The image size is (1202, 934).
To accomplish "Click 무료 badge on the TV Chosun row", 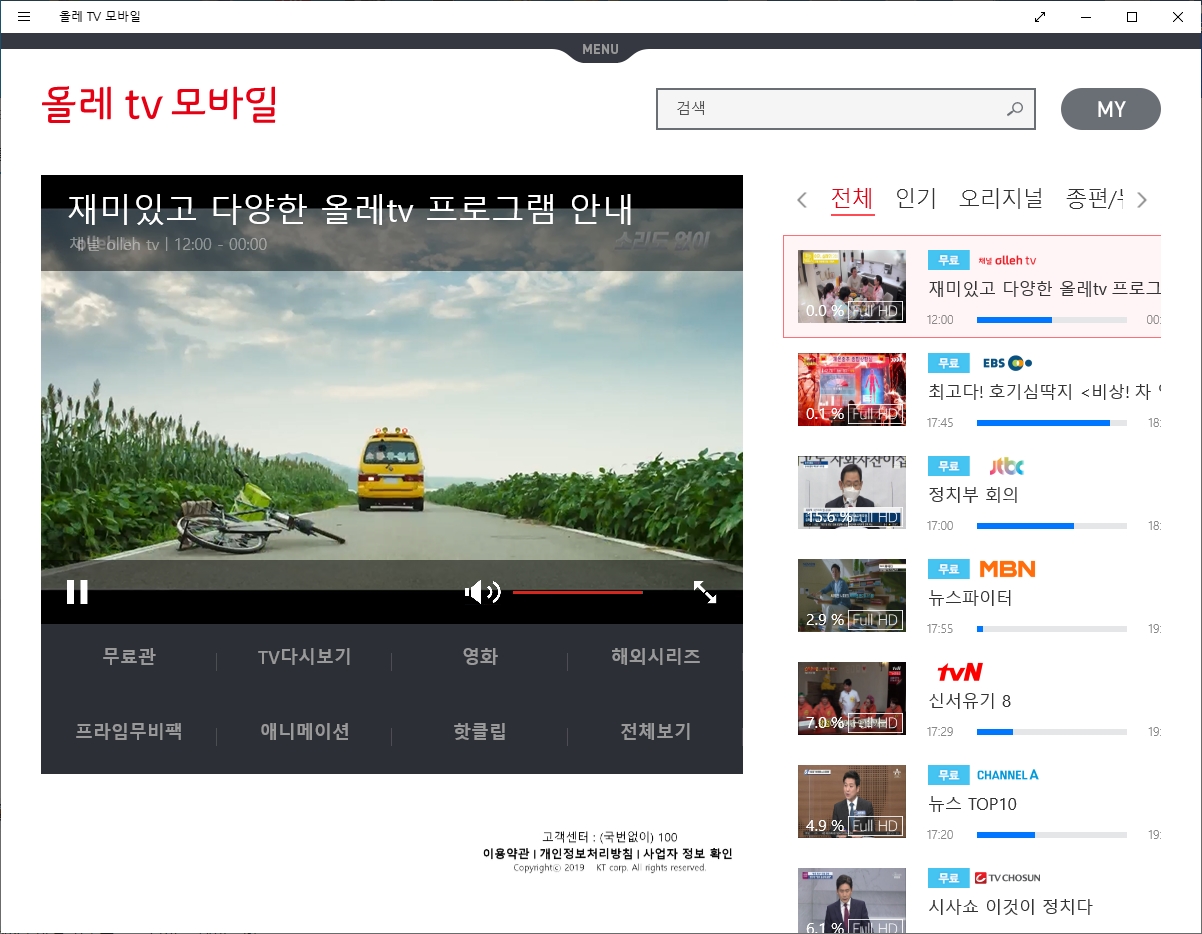I will (x=949, y=878).
